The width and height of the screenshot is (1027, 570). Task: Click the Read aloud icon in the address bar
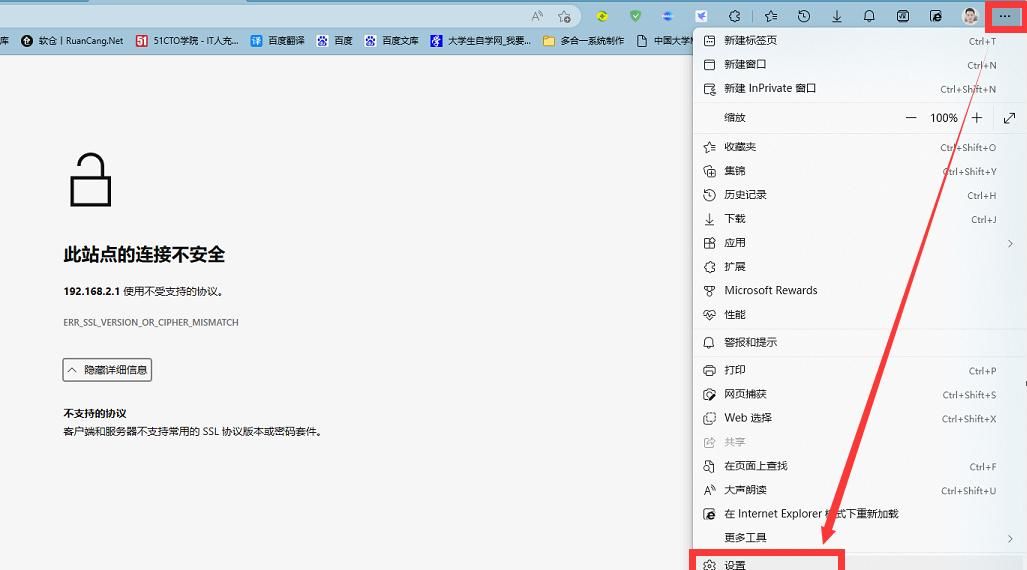[537, 16]
